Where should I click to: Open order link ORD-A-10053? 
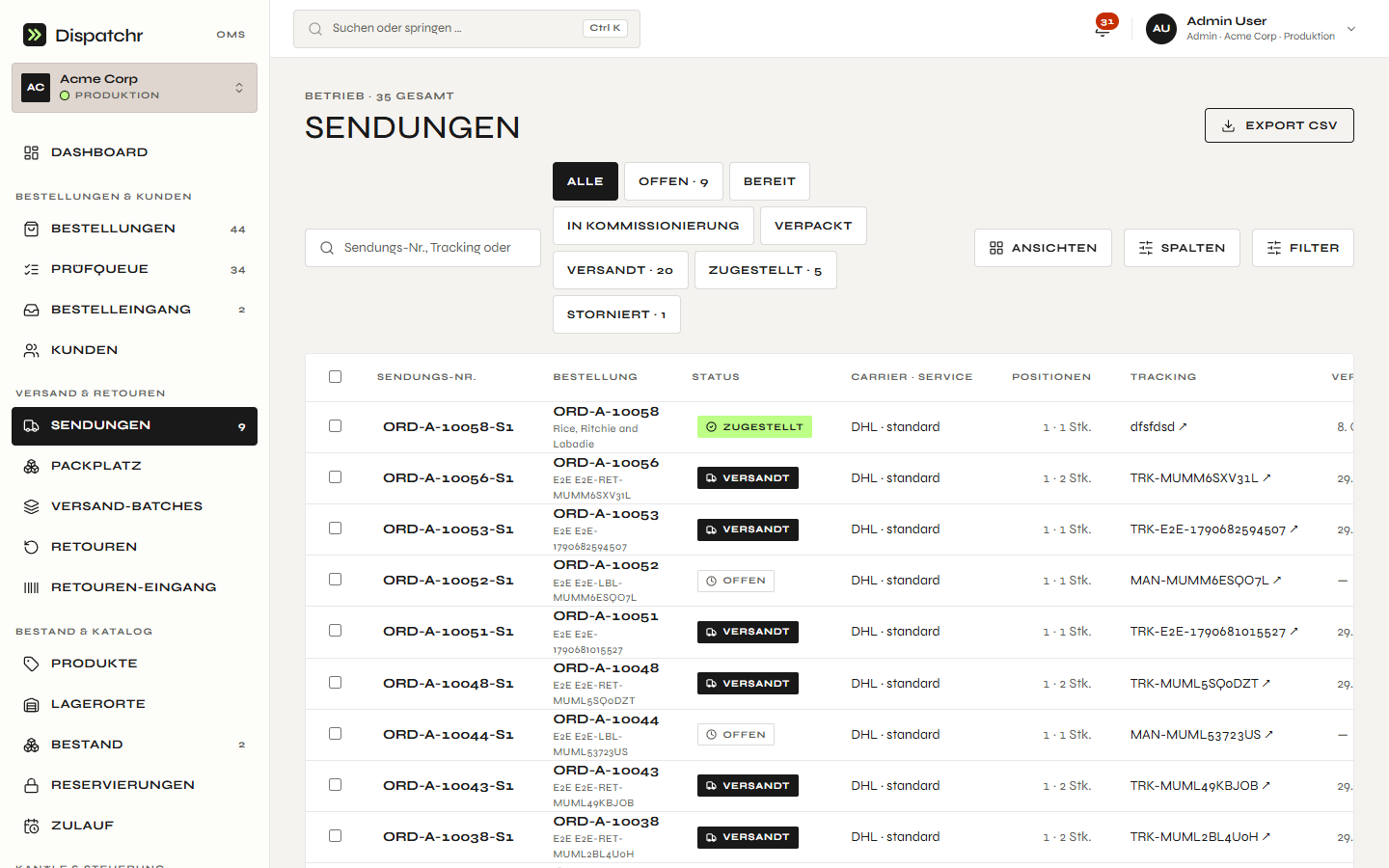tap(606, 514)
